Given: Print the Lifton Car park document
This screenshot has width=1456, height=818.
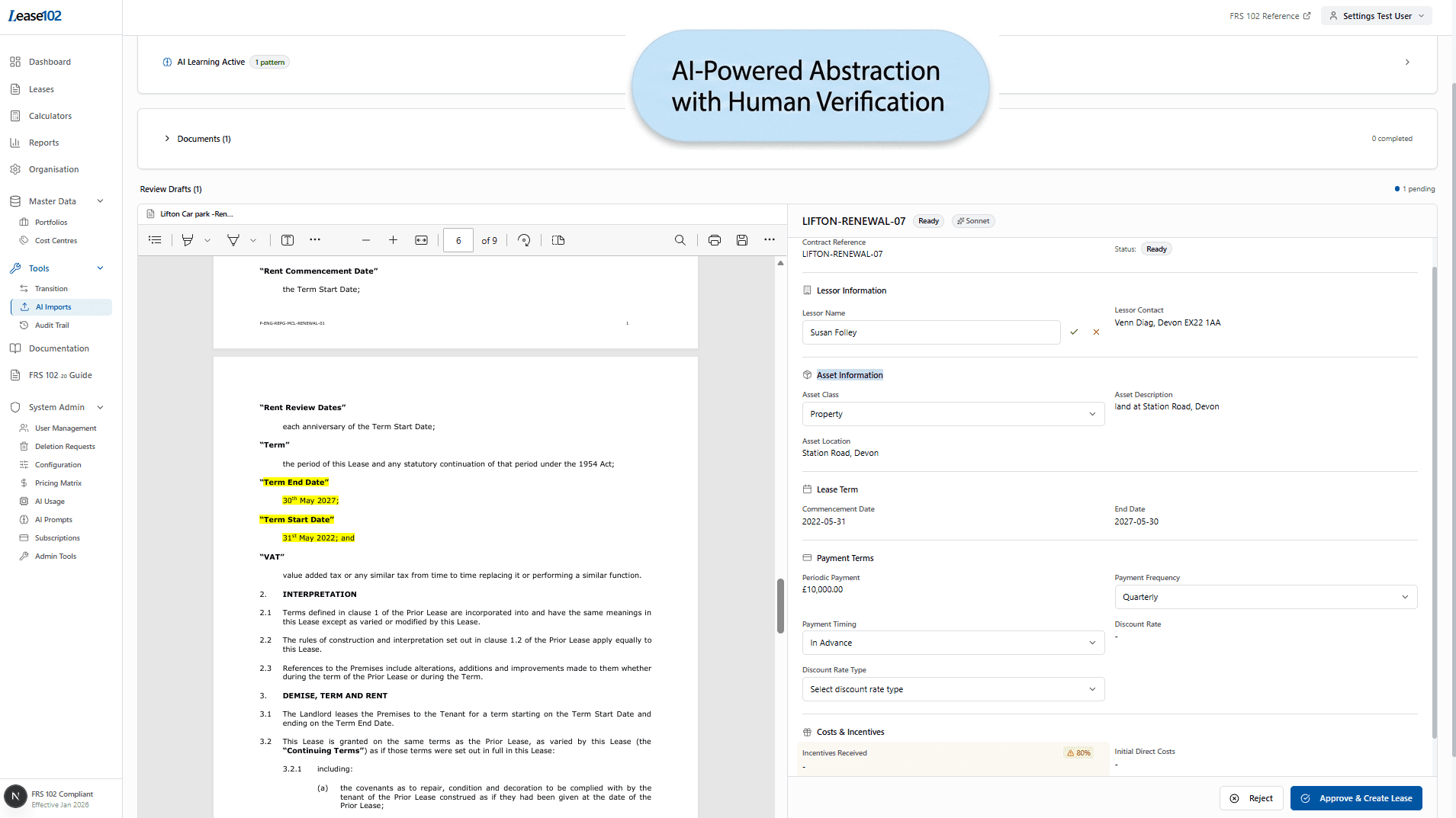Looking at the screenshot, I should [714, 239].
